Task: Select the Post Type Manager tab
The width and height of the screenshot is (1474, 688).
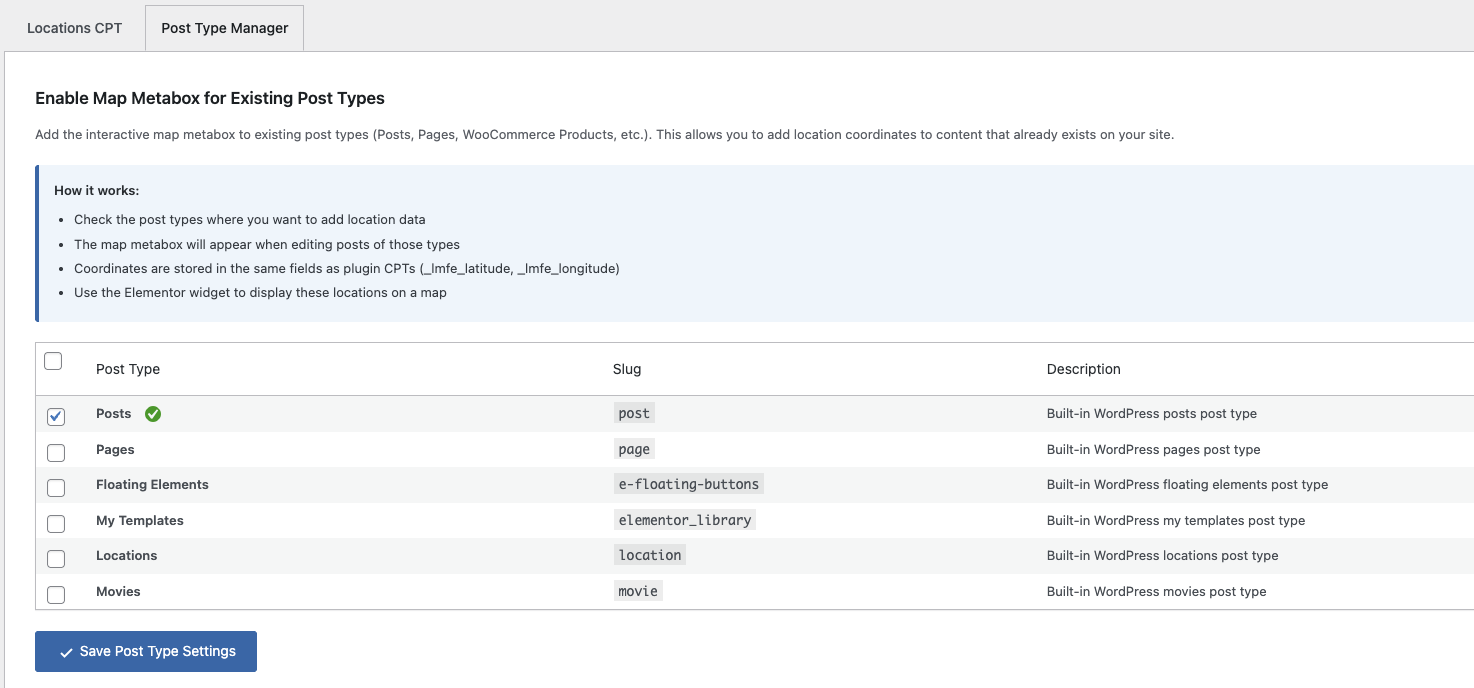Action: pyautogui.click(x=223, y=28)
